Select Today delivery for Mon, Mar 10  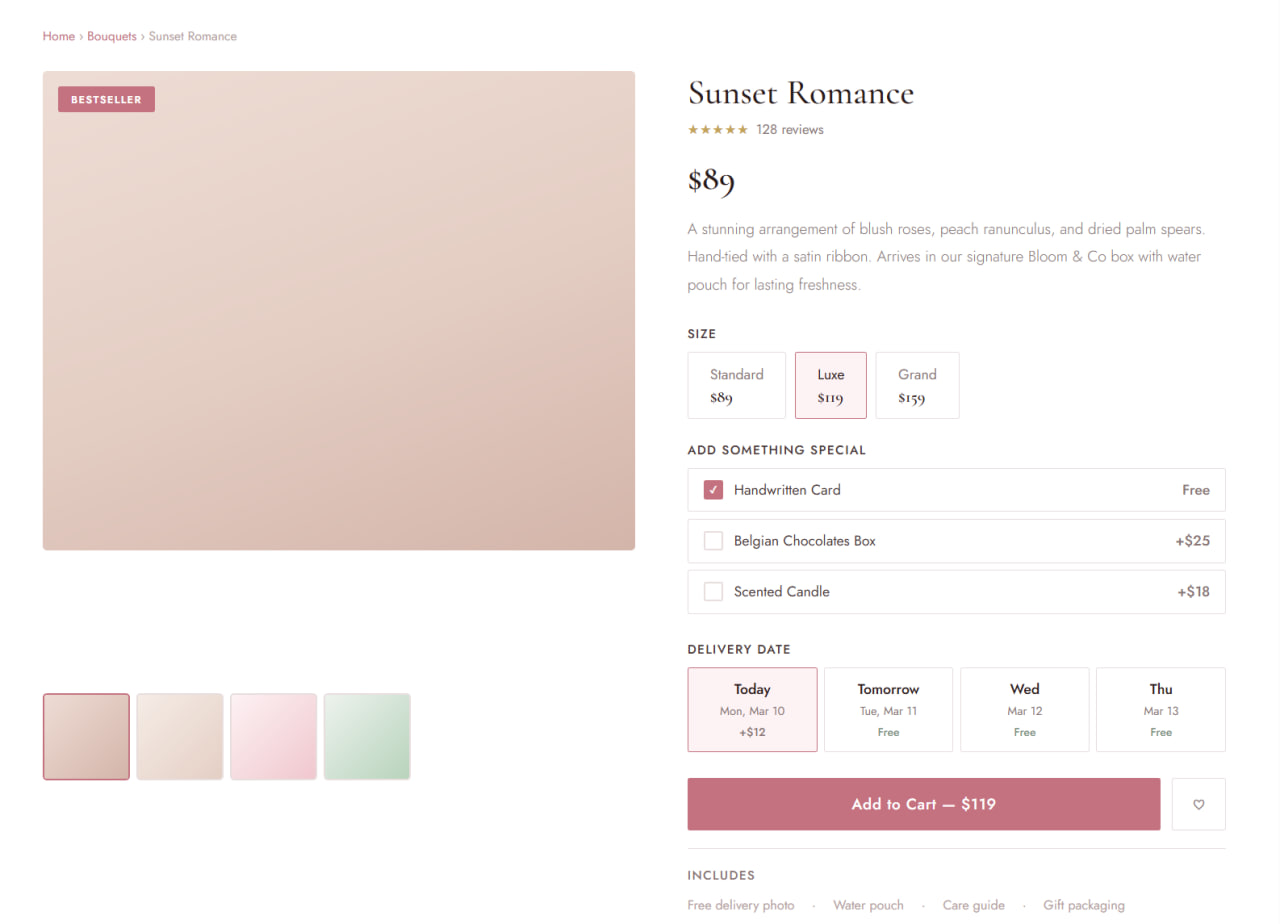click(752, 709)
